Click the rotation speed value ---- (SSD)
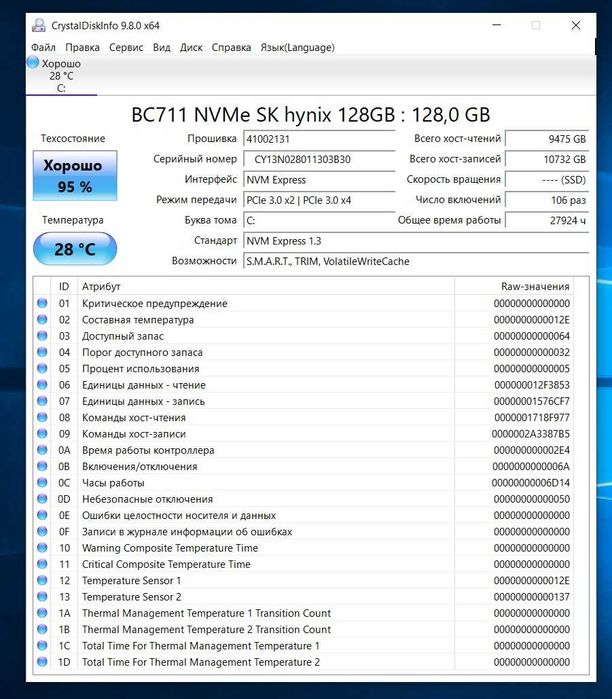The width and height of the screenshot is (612, 699). point(546,180)
